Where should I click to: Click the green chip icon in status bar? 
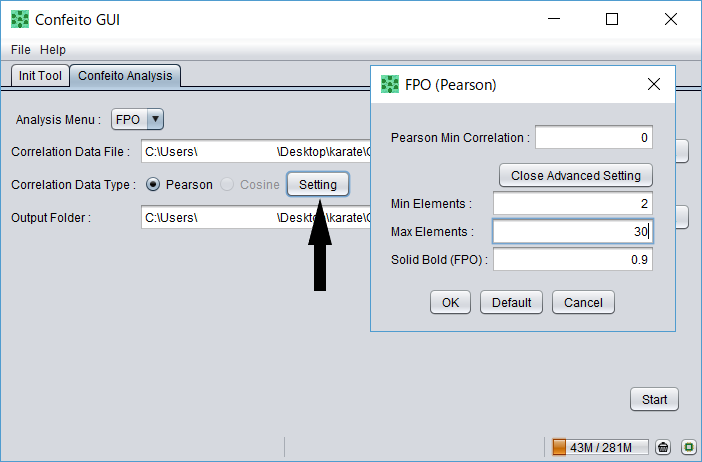(x=689, y=447)
